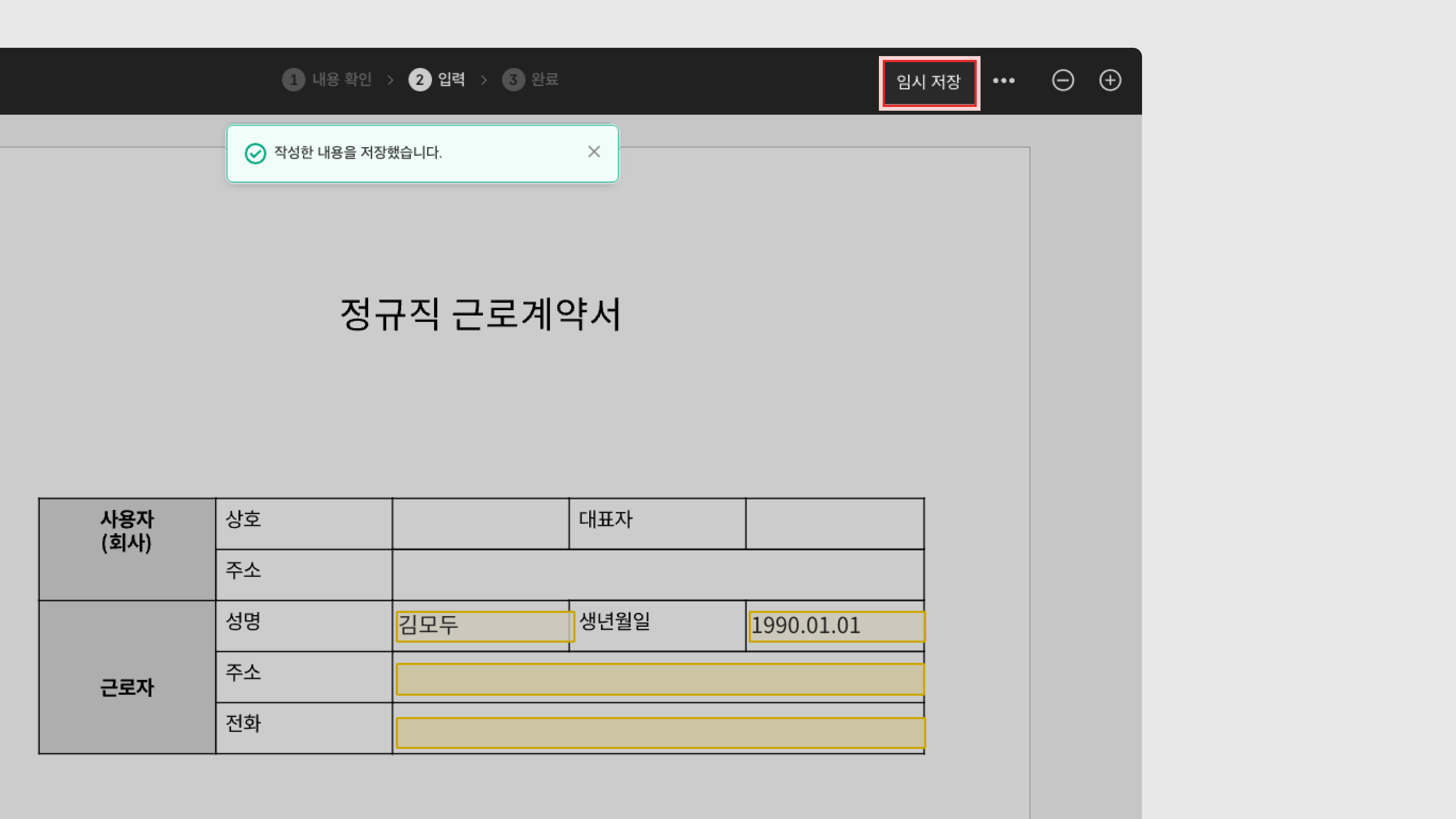Click chevron between 입력 and 완료
This screenshot has width=1456, height=819.
(484, 80)
